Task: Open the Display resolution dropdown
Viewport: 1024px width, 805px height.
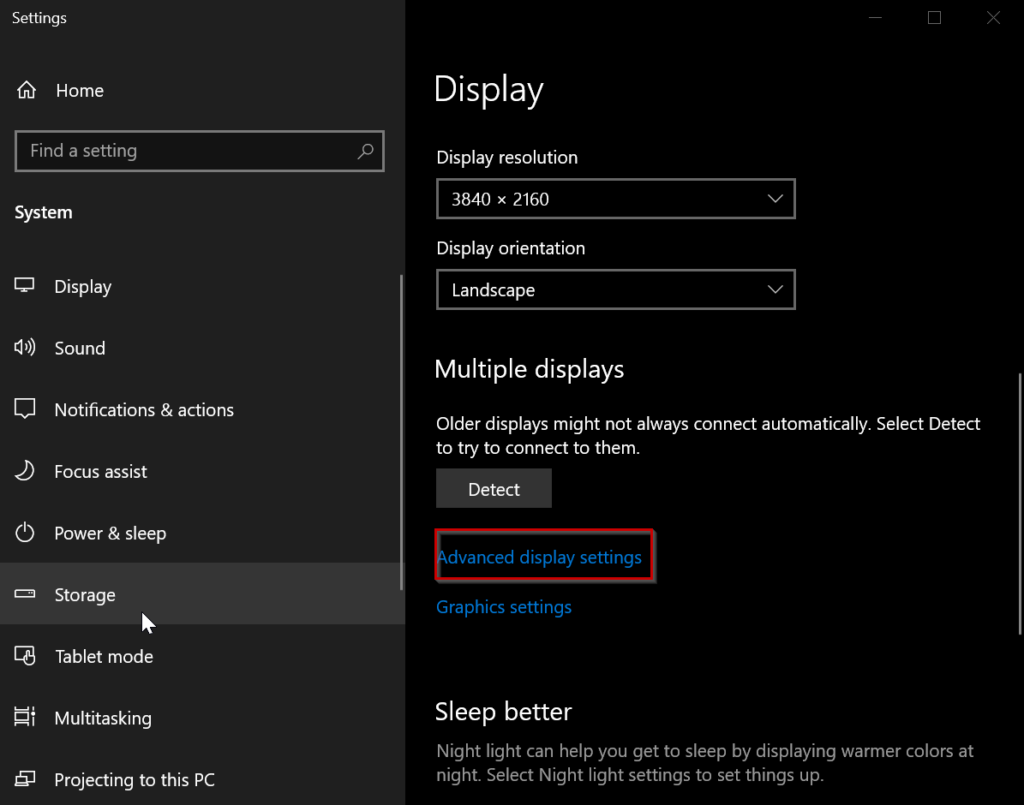Action: click(x=615, y=199)
